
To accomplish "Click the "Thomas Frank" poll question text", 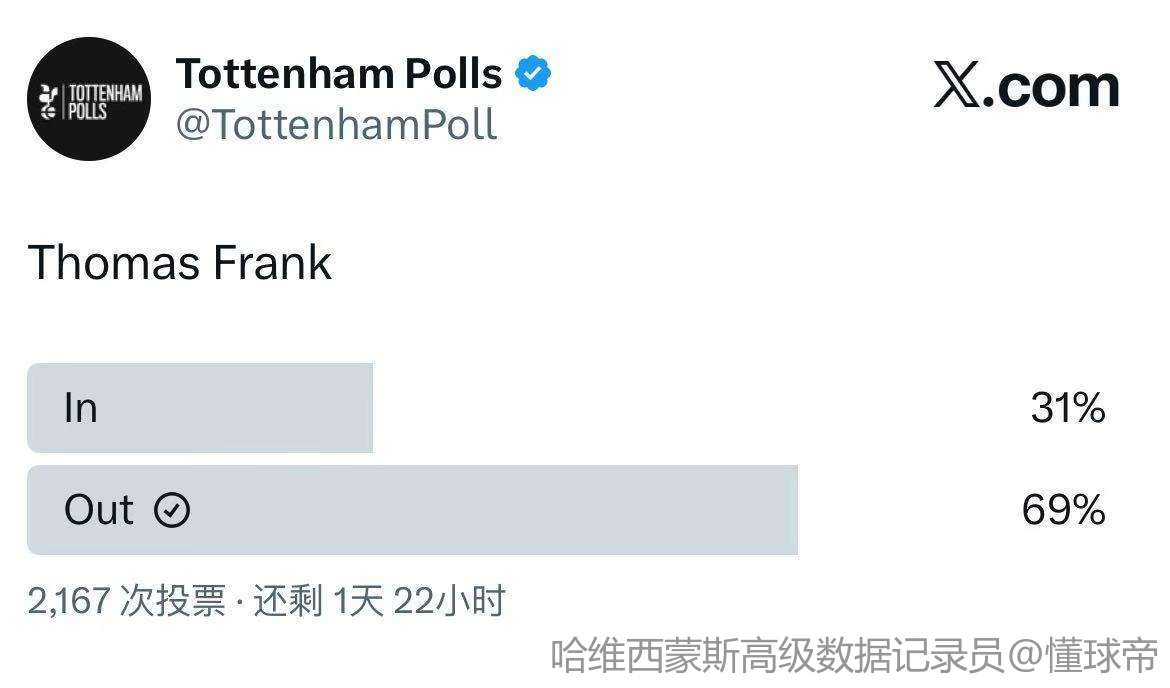I will pos(180,263).
